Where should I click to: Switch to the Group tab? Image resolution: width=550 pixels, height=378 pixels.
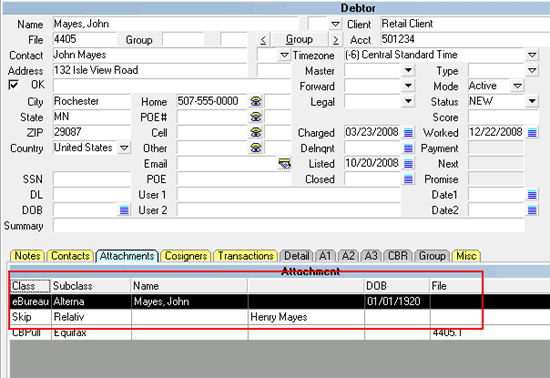point(432,256)
